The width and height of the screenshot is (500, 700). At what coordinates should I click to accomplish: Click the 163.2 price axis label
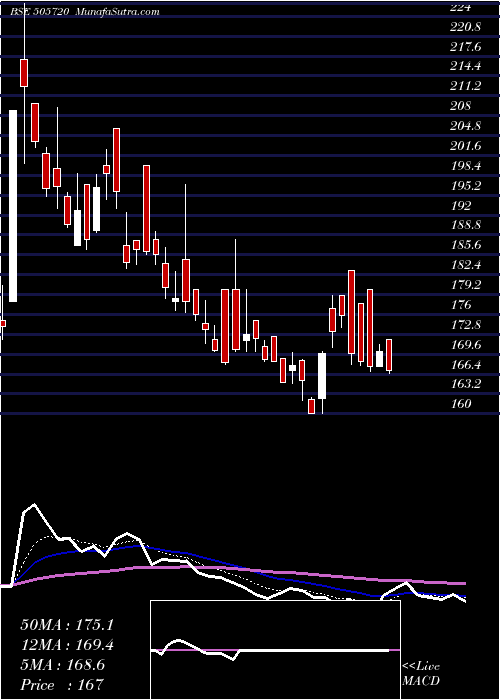(465, 383)
